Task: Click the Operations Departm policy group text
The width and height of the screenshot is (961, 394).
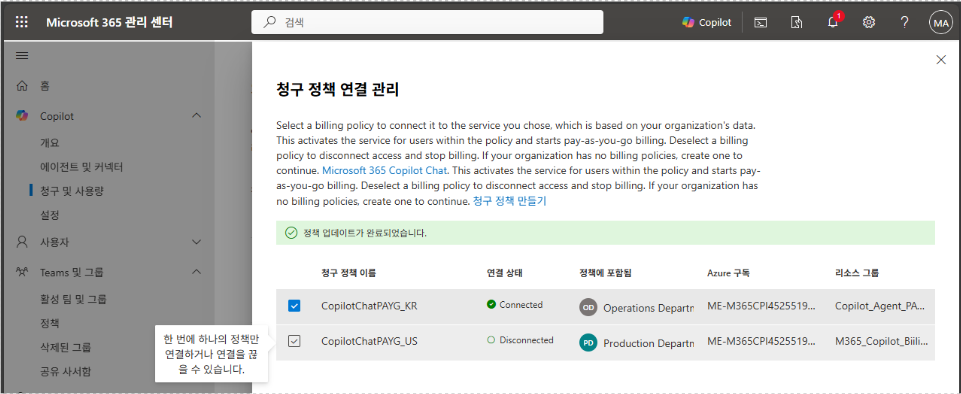Action: point(648,308)
